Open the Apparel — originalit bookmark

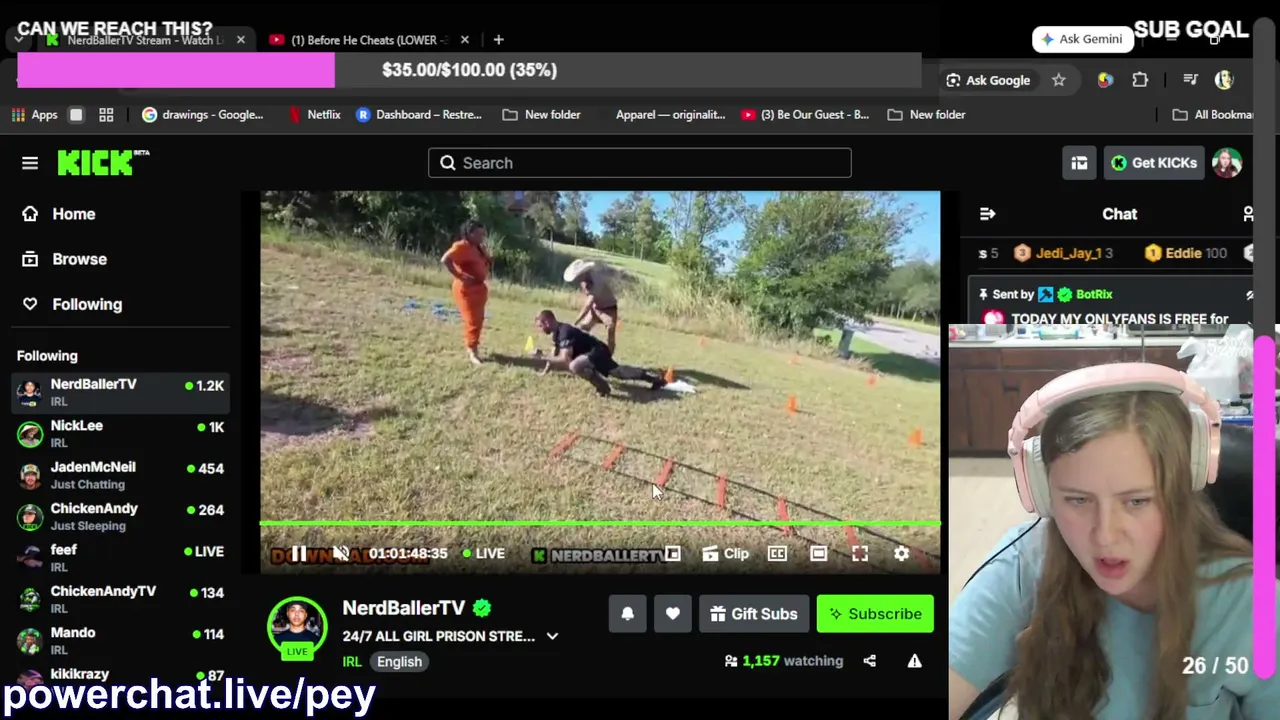coord(670,115)
